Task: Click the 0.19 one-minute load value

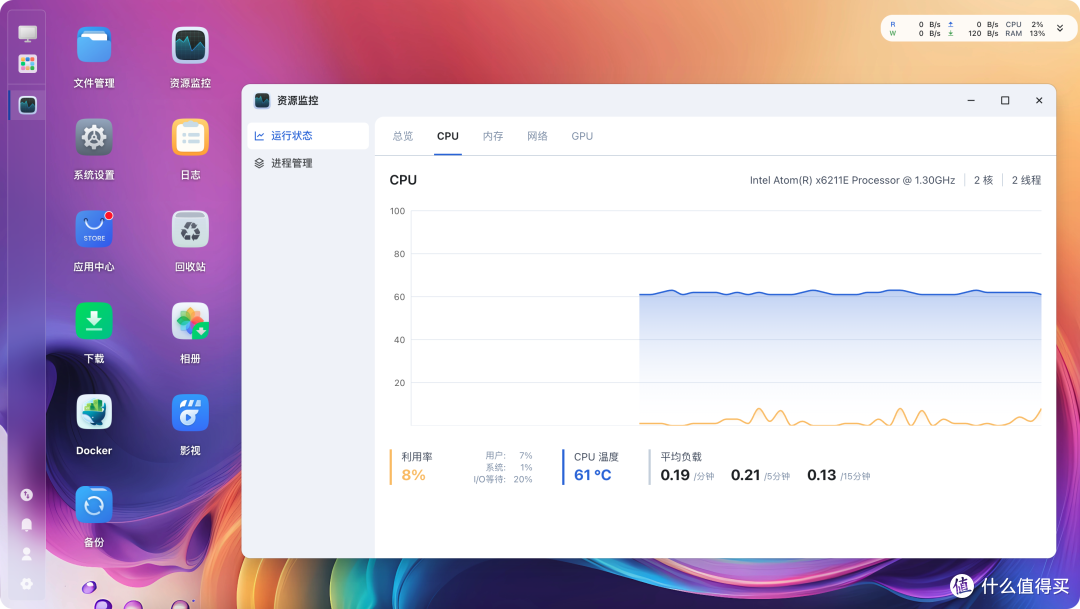Action: click(675, 475)
